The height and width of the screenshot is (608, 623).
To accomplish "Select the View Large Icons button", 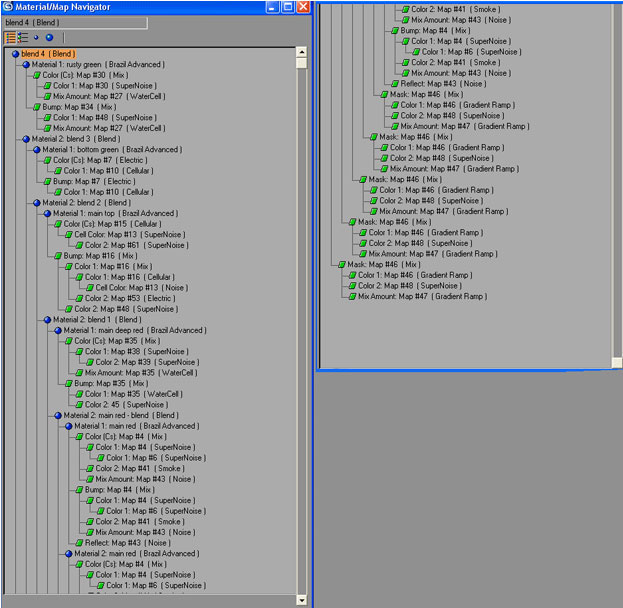I will click(48, 37).
